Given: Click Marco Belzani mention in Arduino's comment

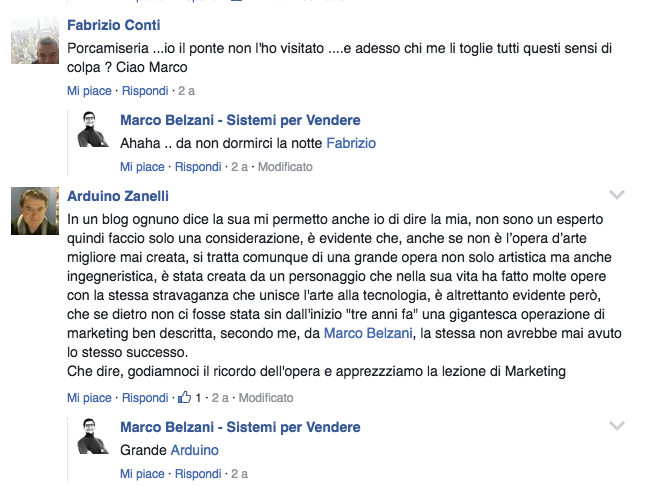Looking at the screenshot, I should [367, 332].
